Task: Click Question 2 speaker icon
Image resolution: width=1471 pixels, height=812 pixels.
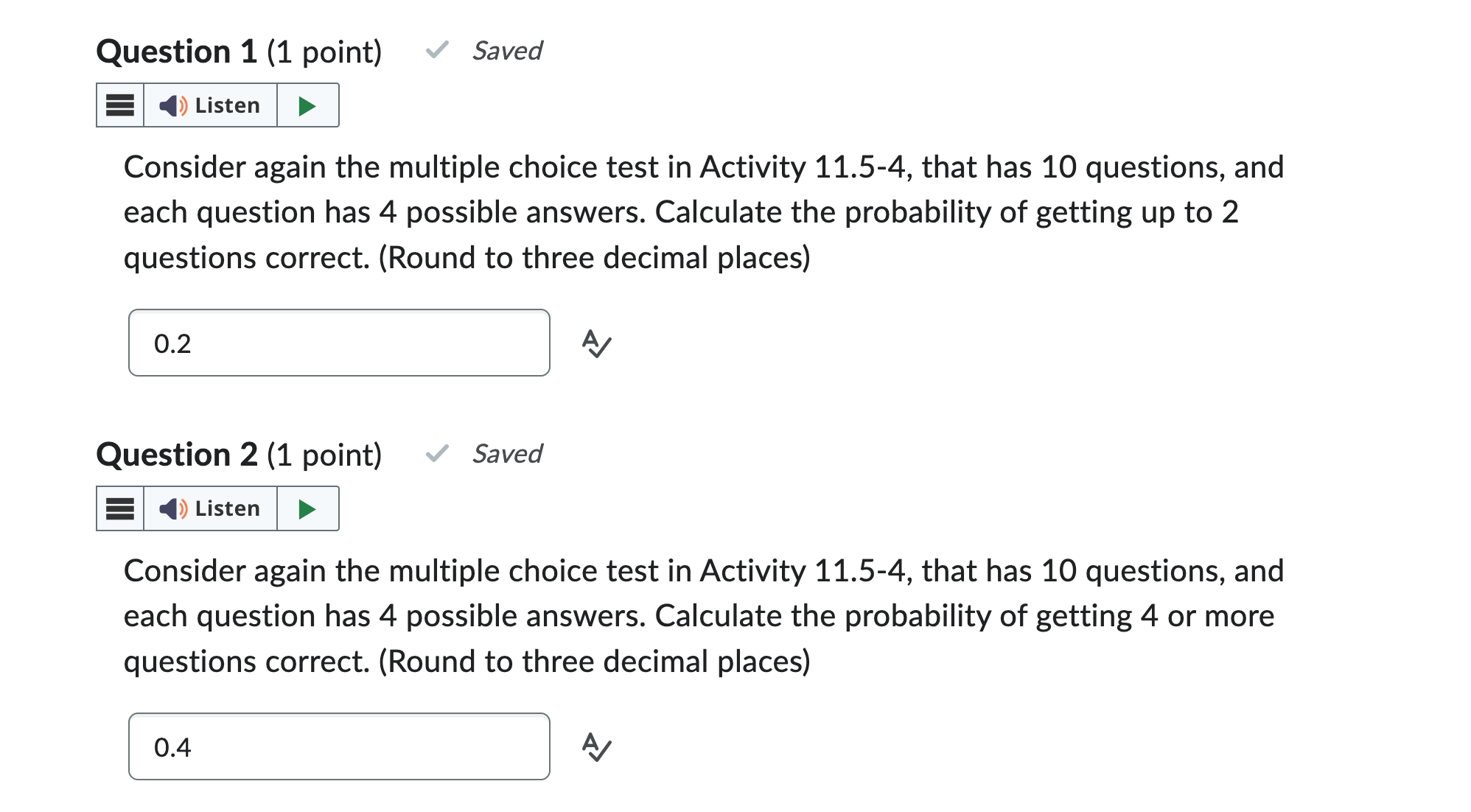Action: coord(173,508)
